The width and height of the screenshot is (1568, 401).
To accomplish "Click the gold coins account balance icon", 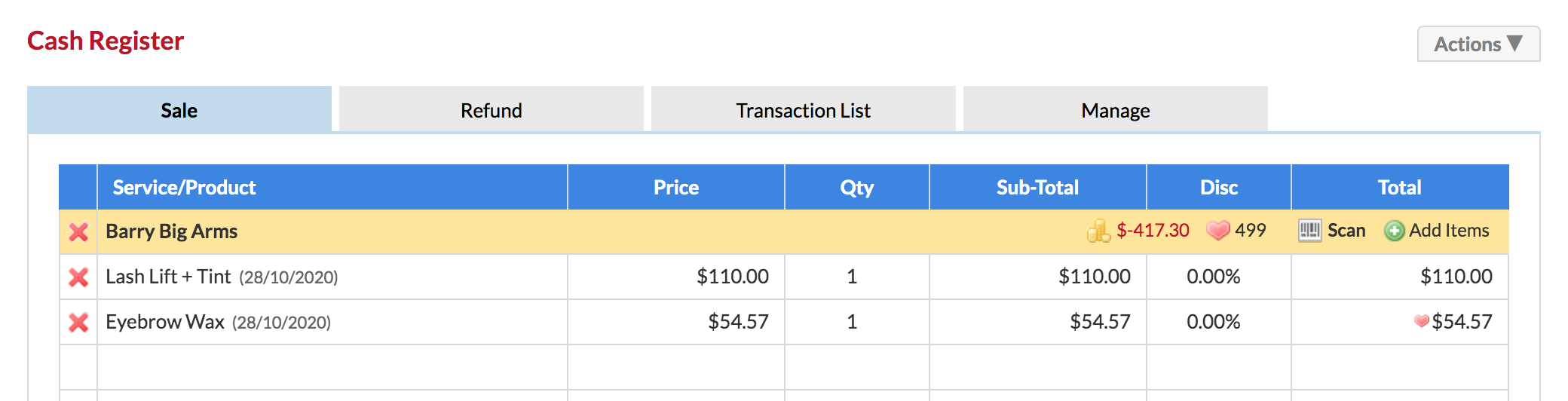I will [x=1098, y=231].
